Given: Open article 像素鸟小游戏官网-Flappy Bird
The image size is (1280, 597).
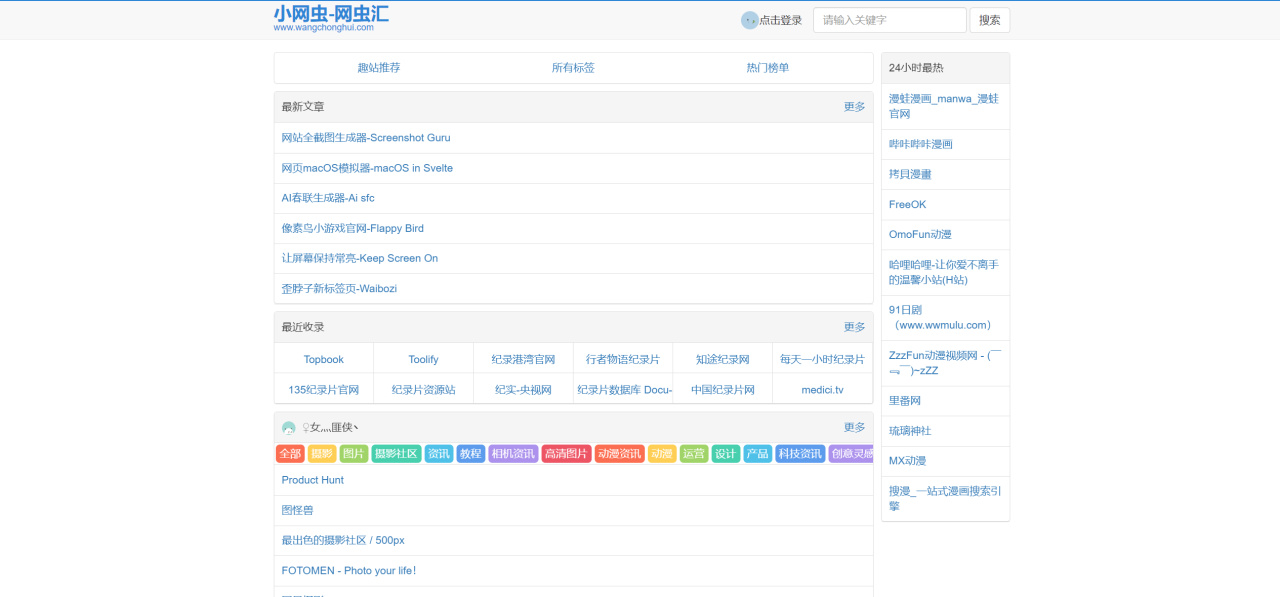Looking at the screenshot, I should coord(353,228).
